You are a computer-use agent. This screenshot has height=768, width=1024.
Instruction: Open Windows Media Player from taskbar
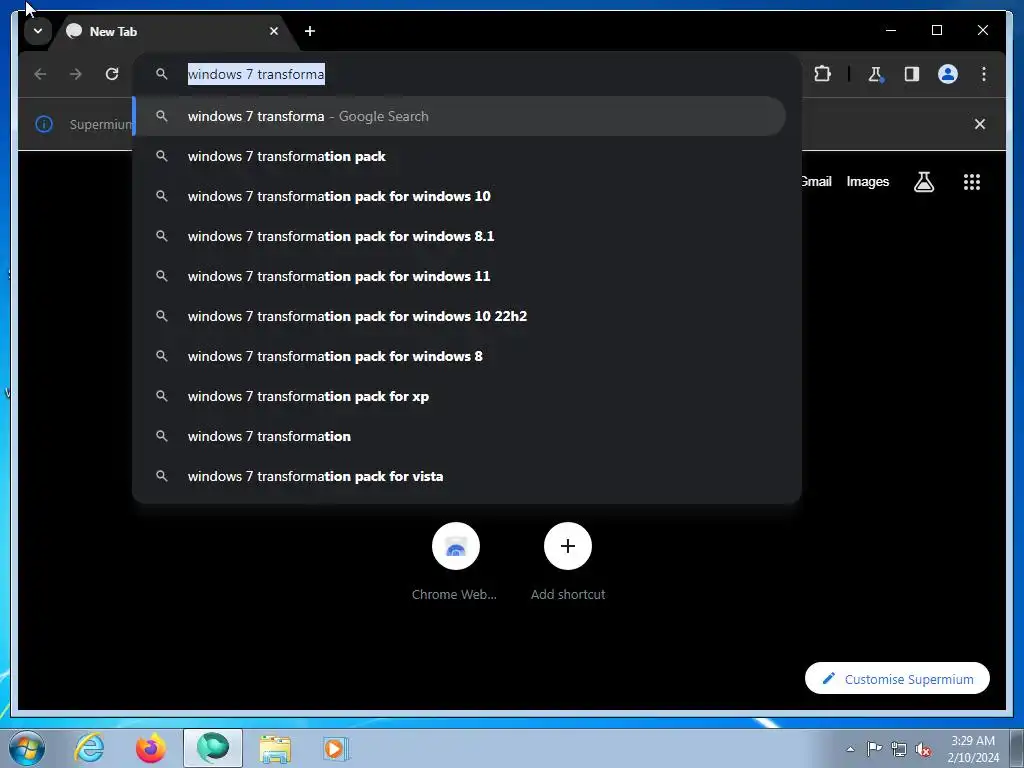(336, 748)
